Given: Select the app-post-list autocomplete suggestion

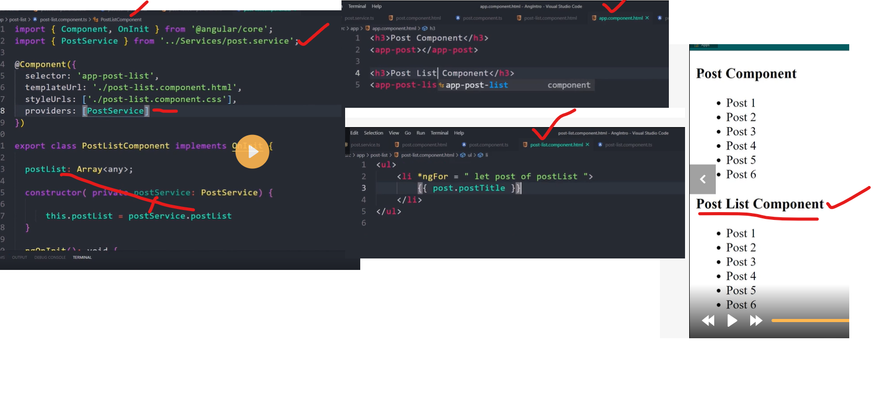Looking at the screenshot, I should 480,86.
